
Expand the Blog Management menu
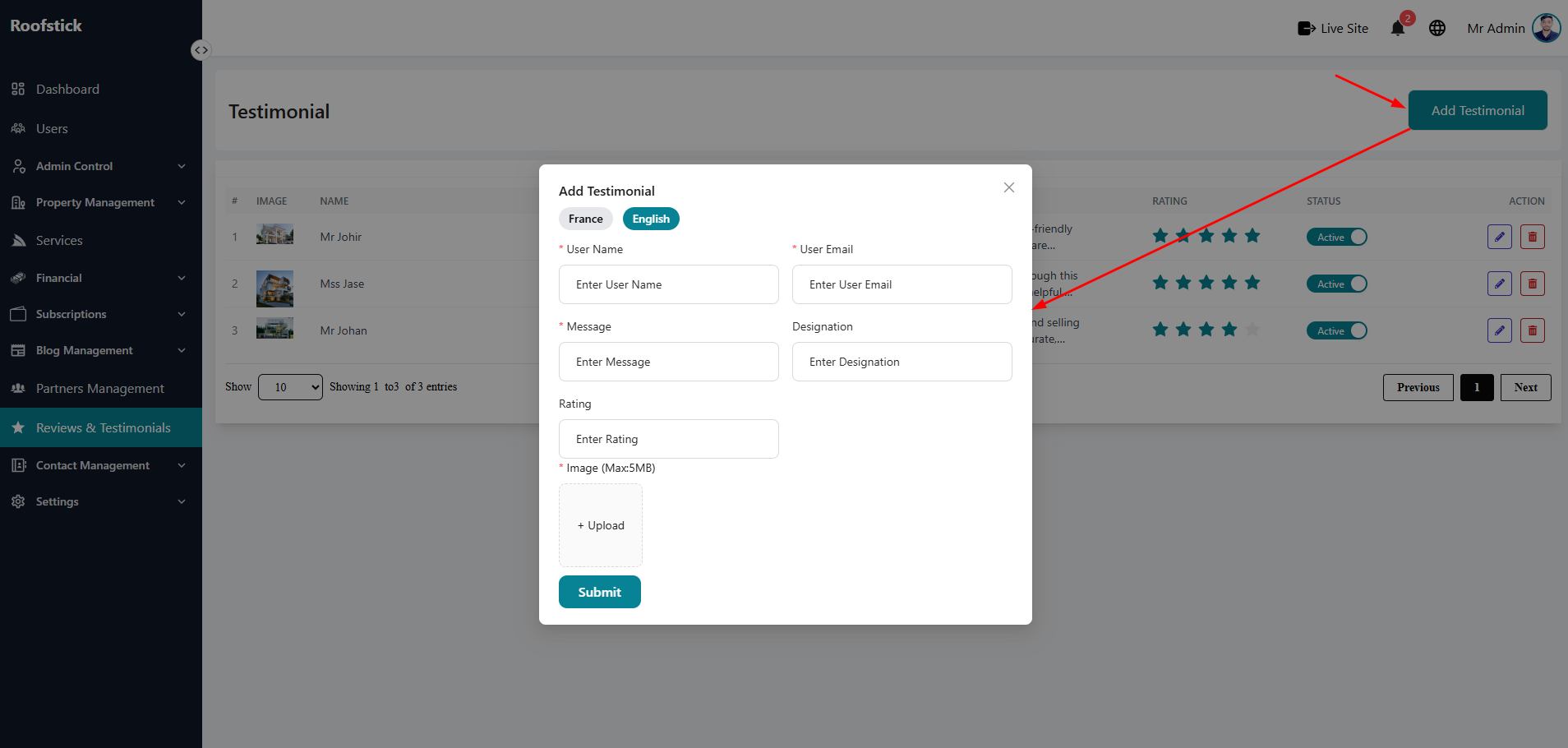[x=100, y=350]
